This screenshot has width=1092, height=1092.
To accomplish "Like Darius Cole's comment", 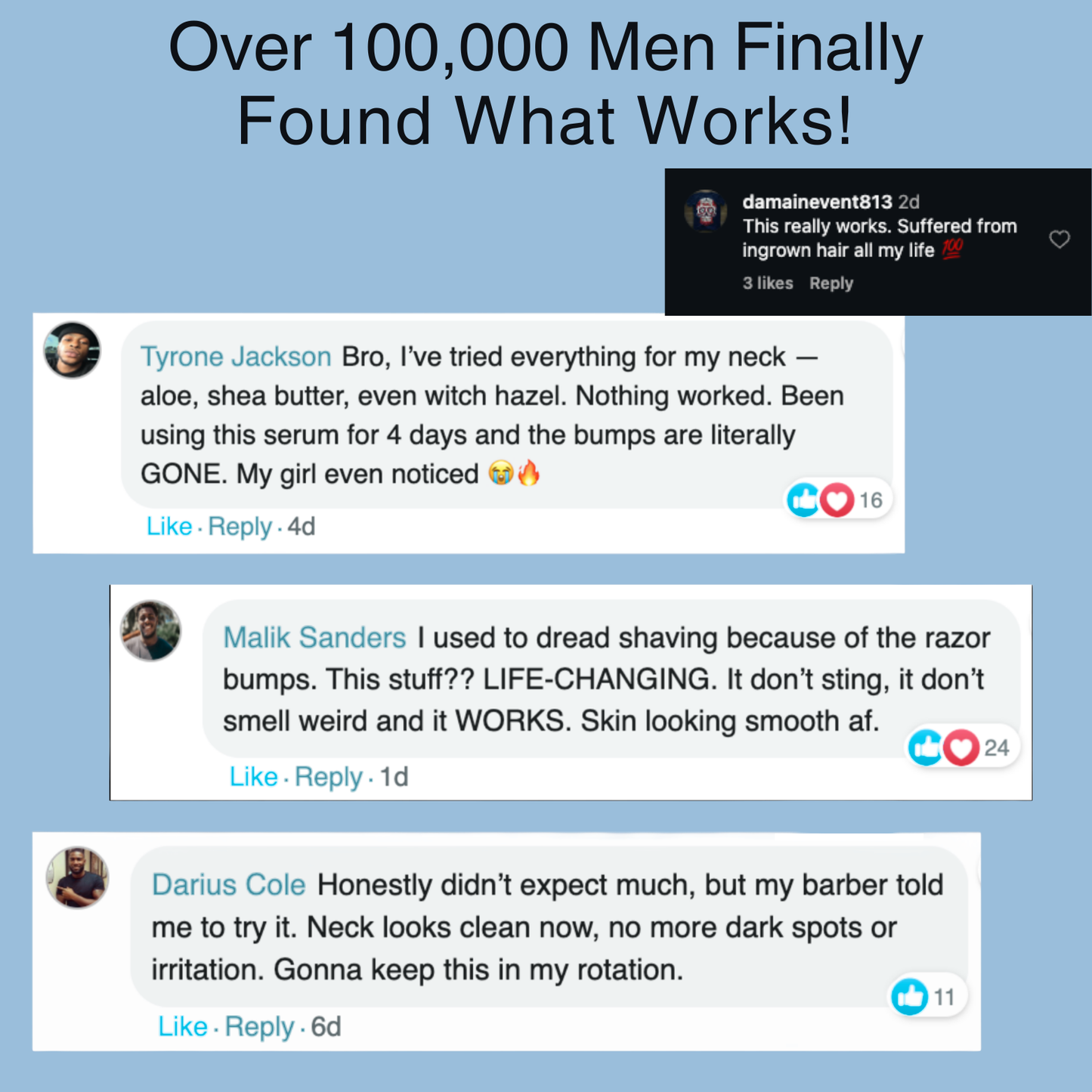I will tap(182, 1026).
